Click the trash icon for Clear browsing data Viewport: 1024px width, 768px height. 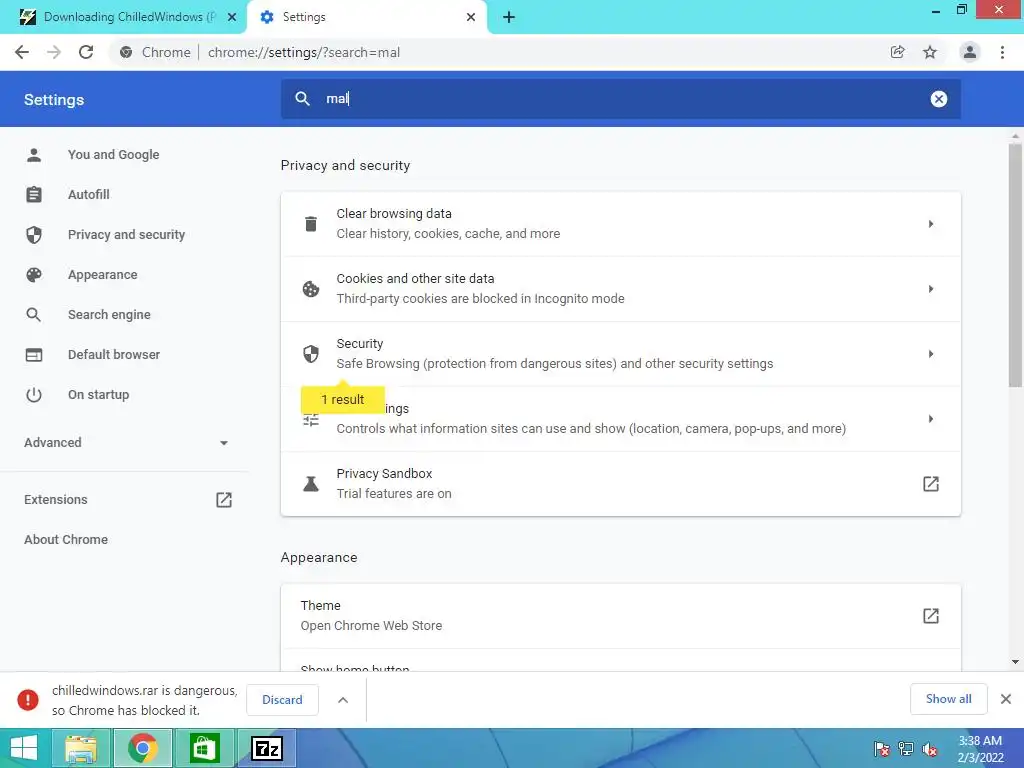click(311, 224)
